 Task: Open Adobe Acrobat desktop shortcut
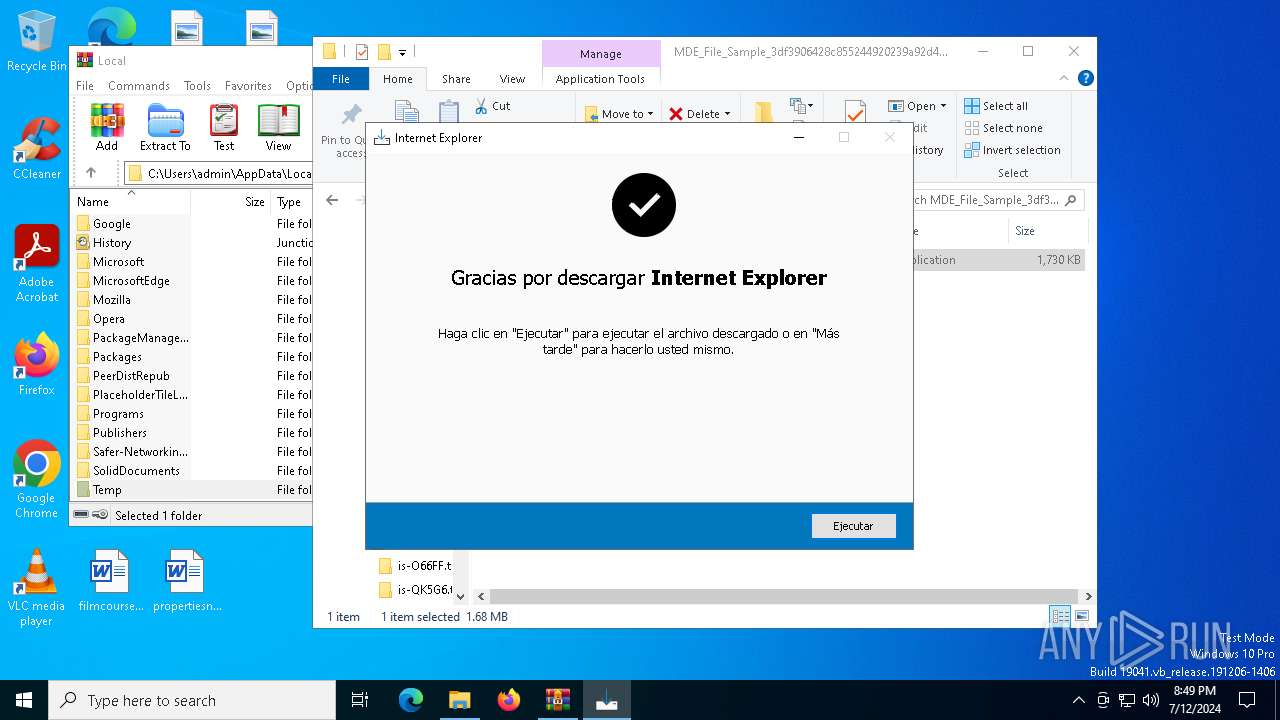37,264
